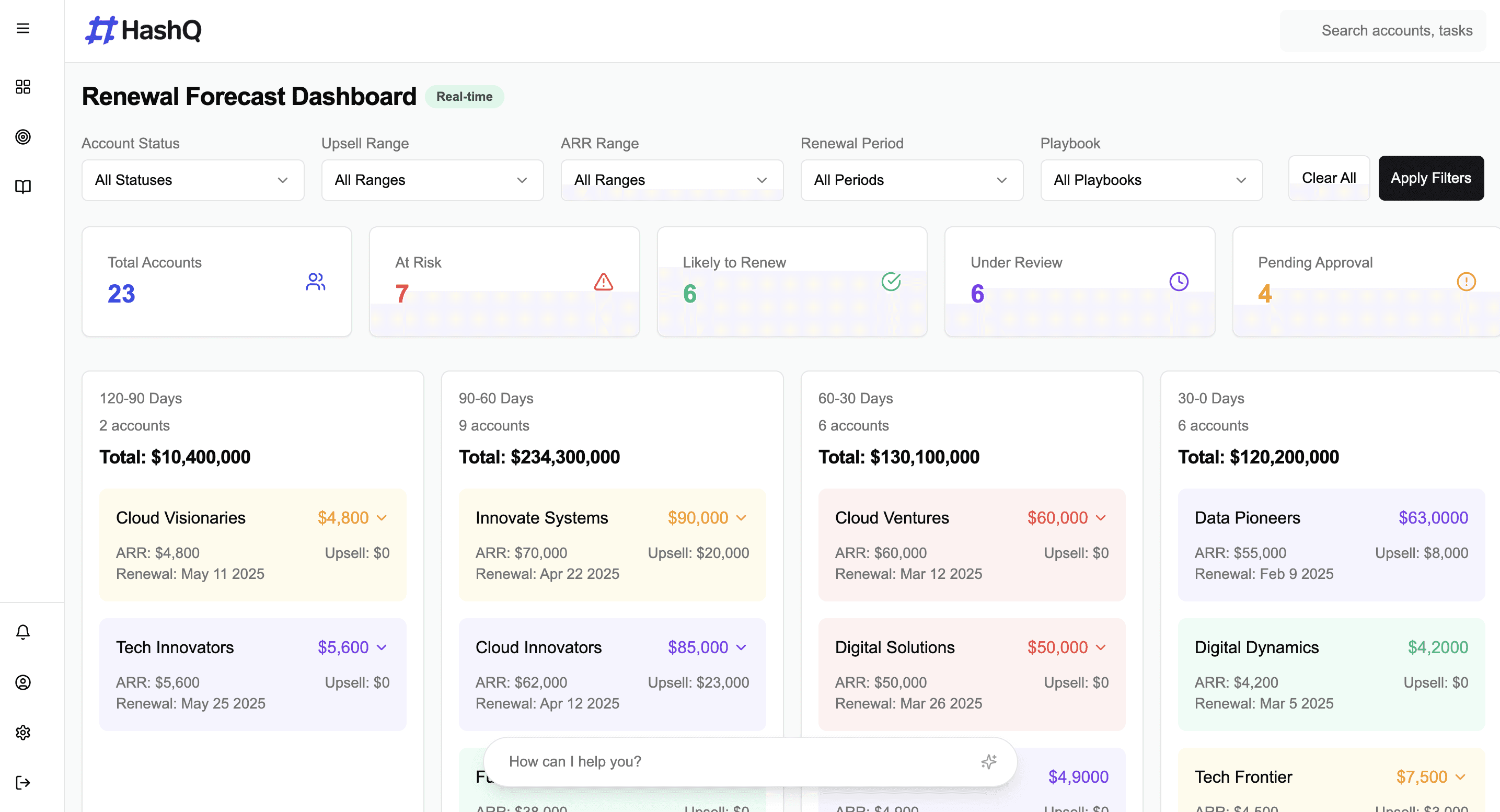Click the logout icon in the sidebar

[22, 782]
